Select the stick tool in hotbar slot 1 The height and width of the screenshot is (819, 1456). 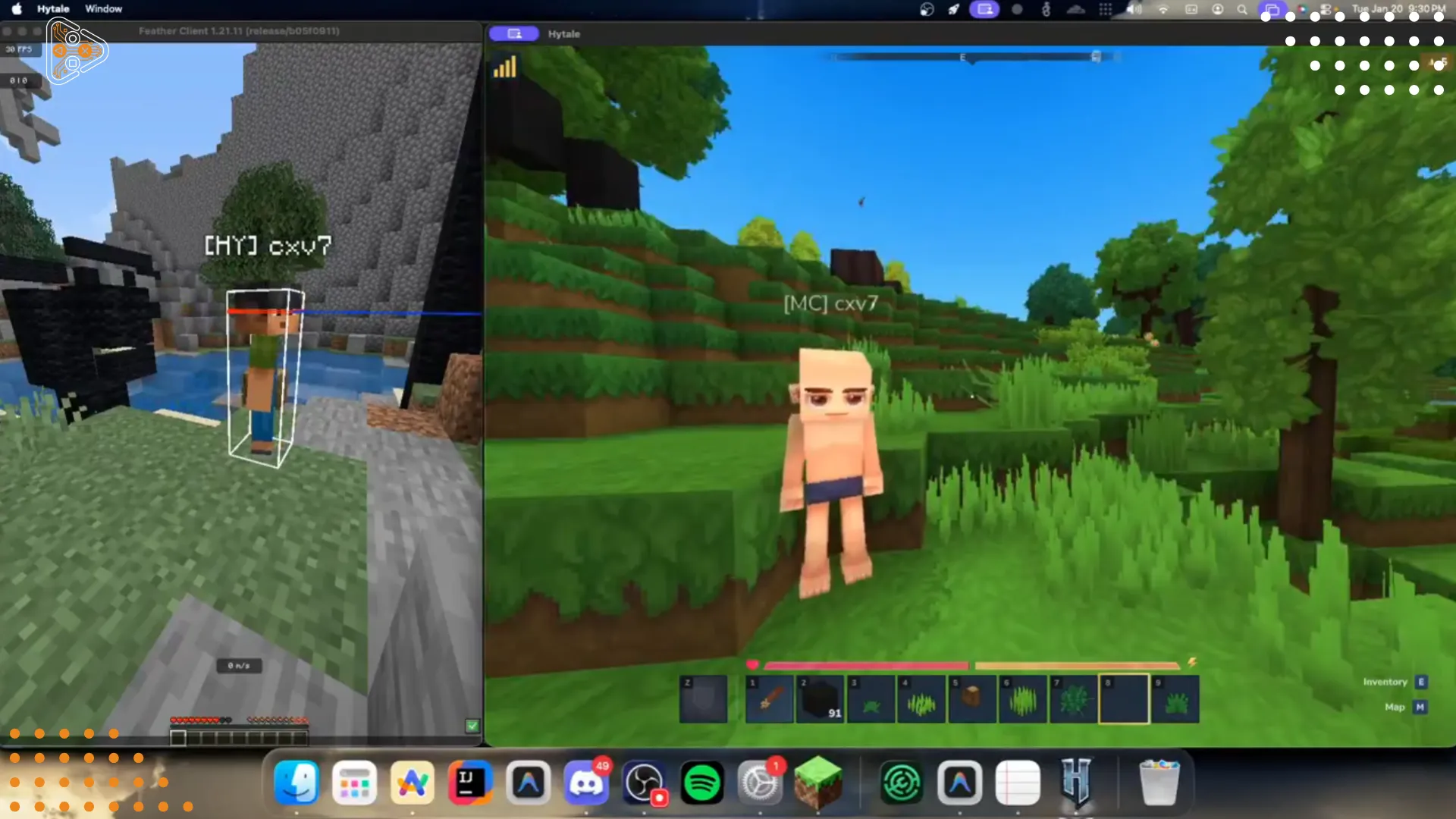pos(769,698)
